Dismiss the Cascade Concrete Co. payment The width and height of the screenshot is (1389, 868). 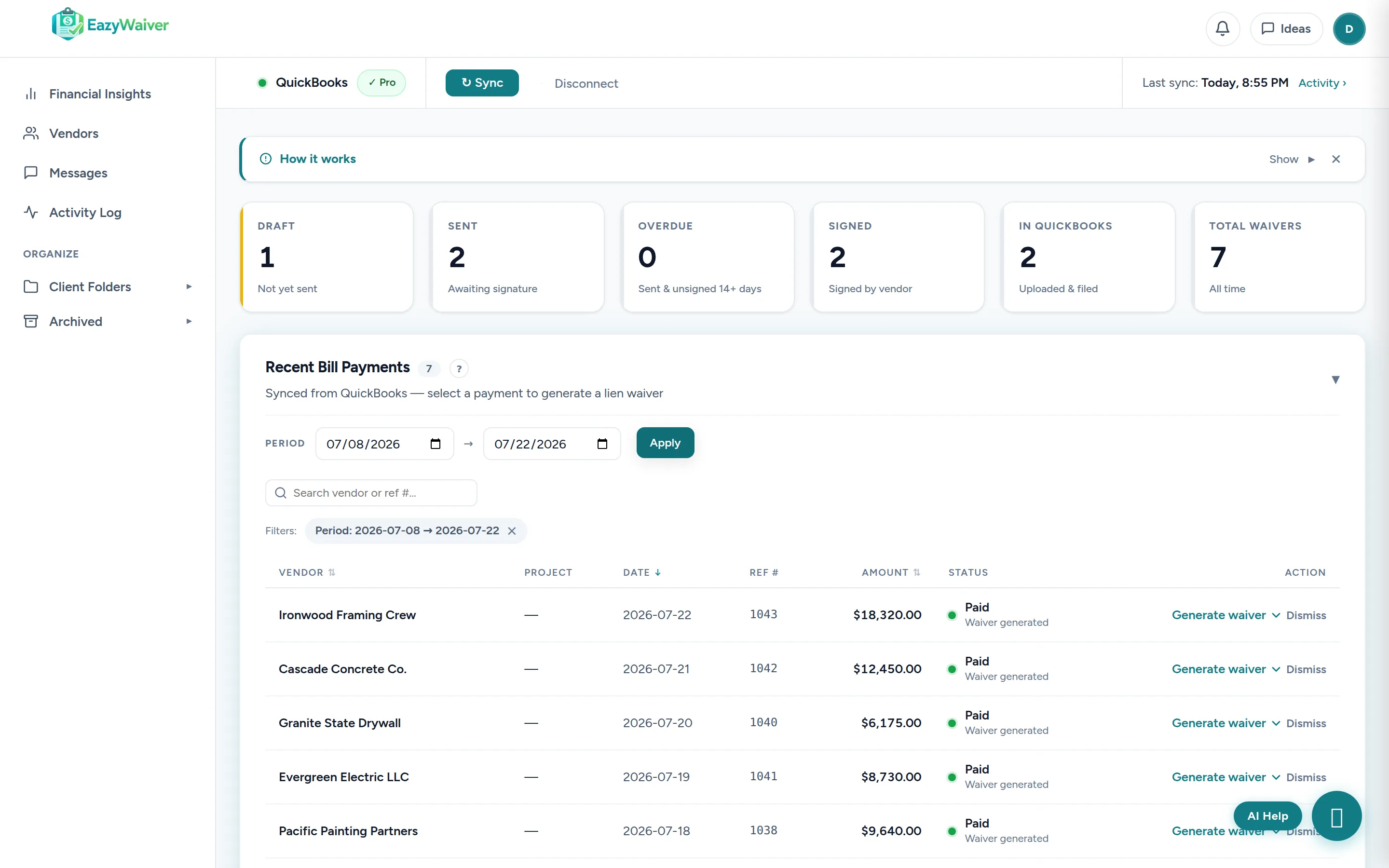tap(1306, 669)
